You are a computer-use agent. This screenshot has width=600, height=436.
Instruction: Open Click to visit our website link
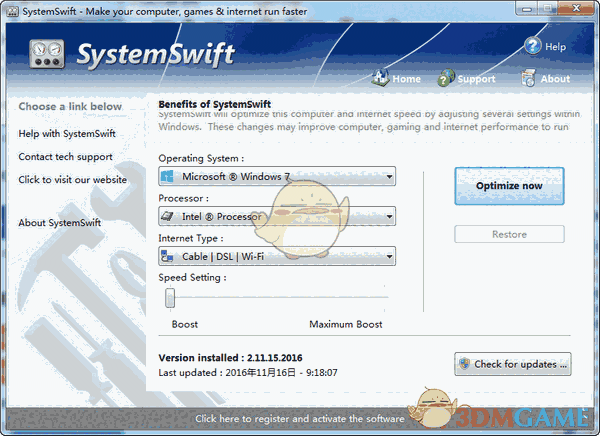point(73,180)
